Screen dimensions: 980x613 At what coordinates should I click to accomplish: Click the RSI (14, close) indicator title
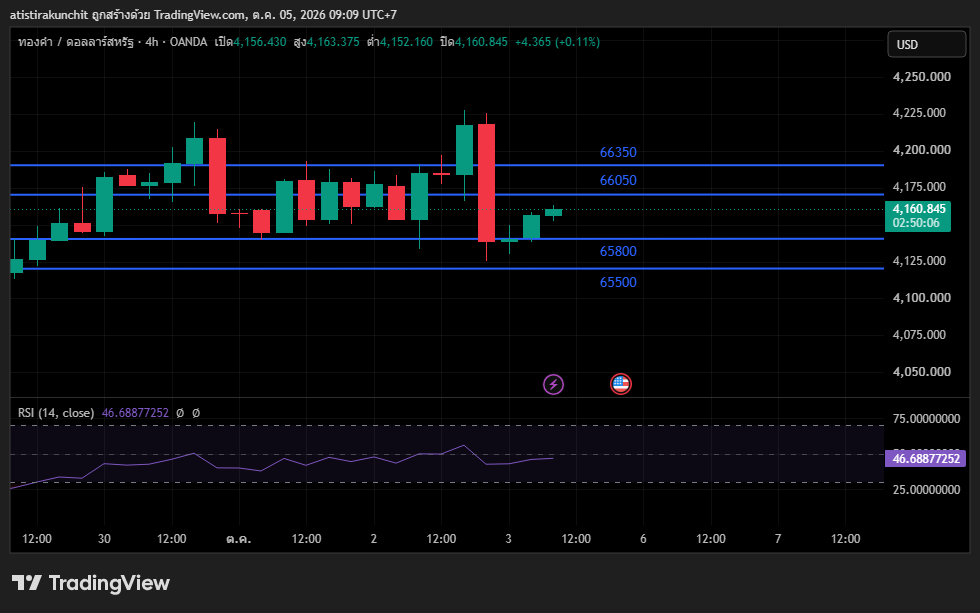click(x=56, y=413)
